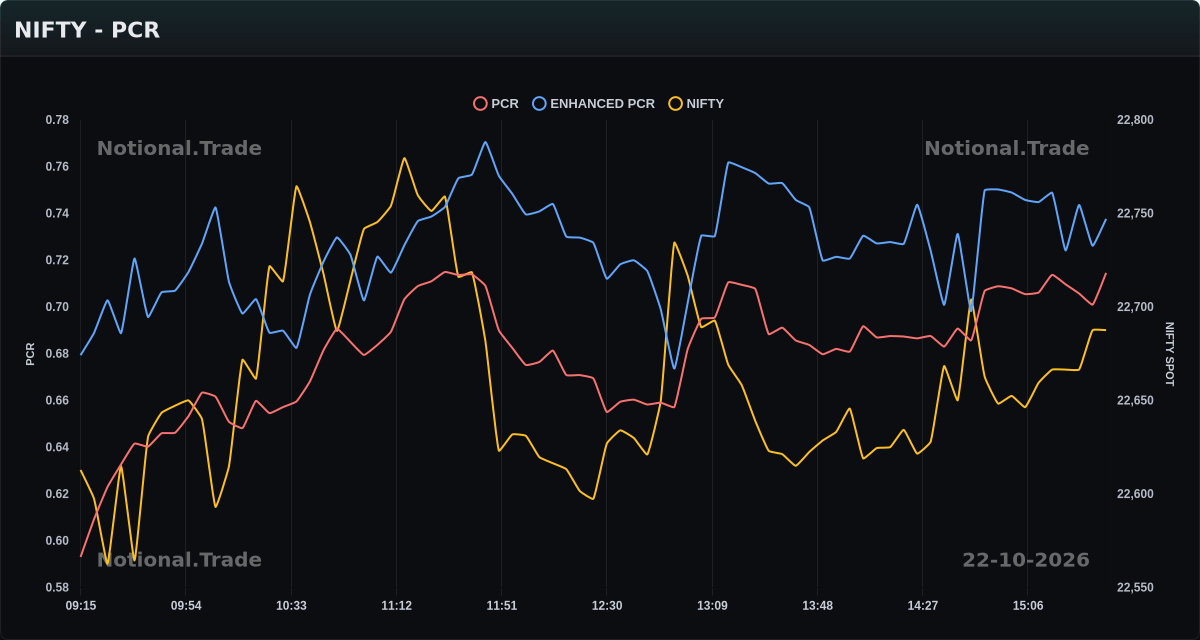Click the NIFTY - PCR chart title
The width and height of the screenshot is (1200, 640).
pos(87,30)
